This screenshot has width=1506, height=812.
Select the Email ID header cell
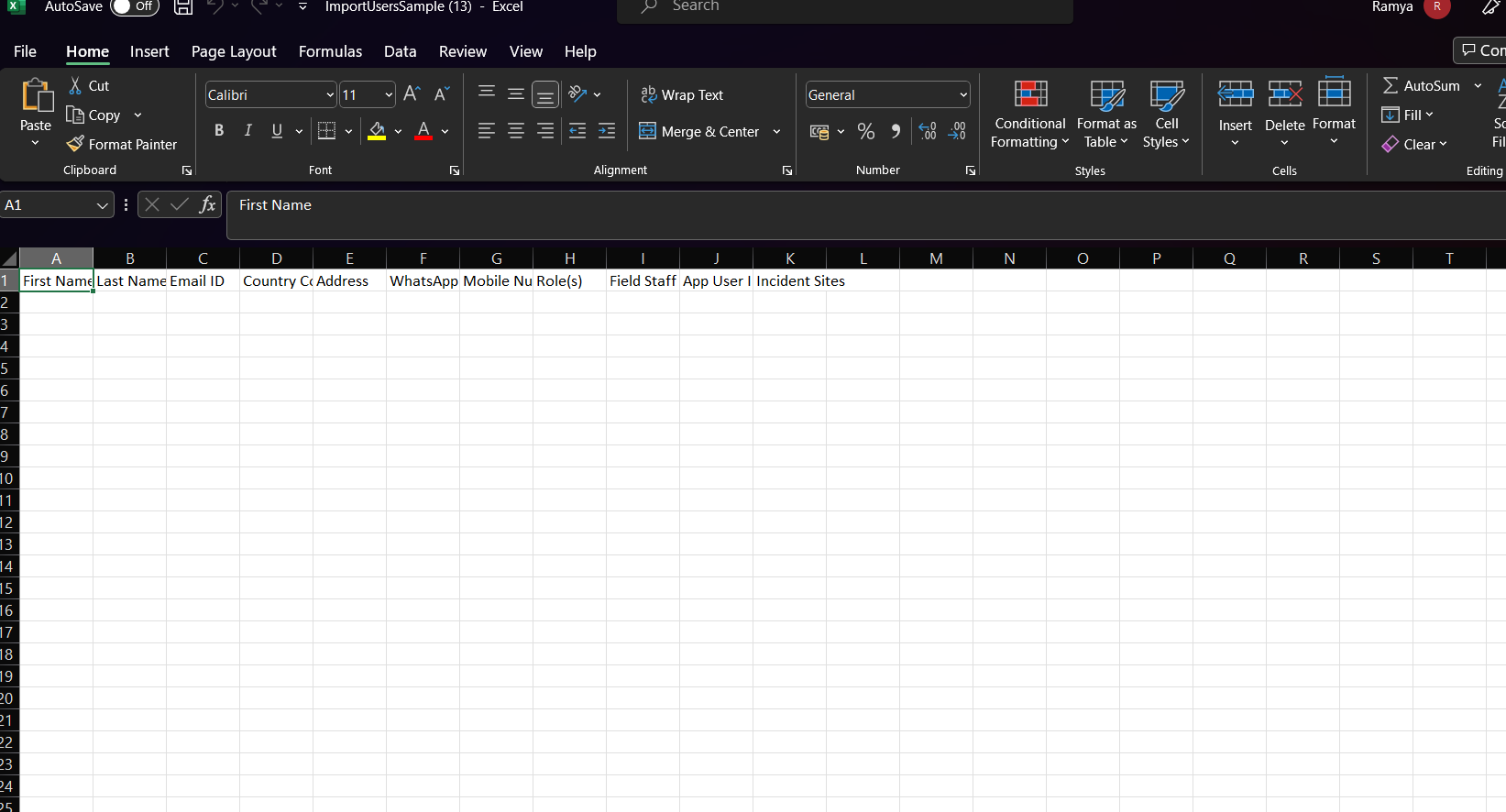[203, 281]
